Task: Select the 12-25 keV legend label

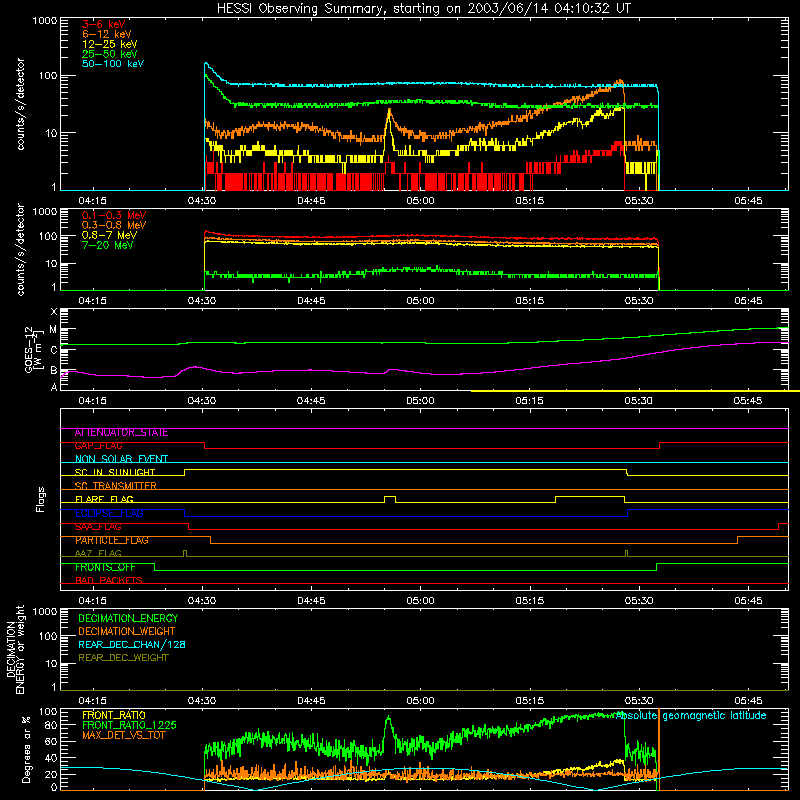Action: (x=110, y=44)
